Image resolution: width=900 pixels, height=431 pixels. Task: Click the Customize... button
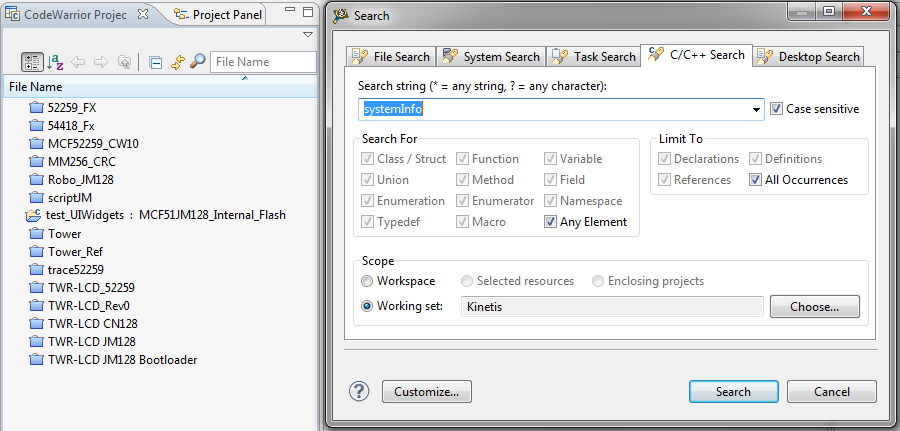pos(425,391)
